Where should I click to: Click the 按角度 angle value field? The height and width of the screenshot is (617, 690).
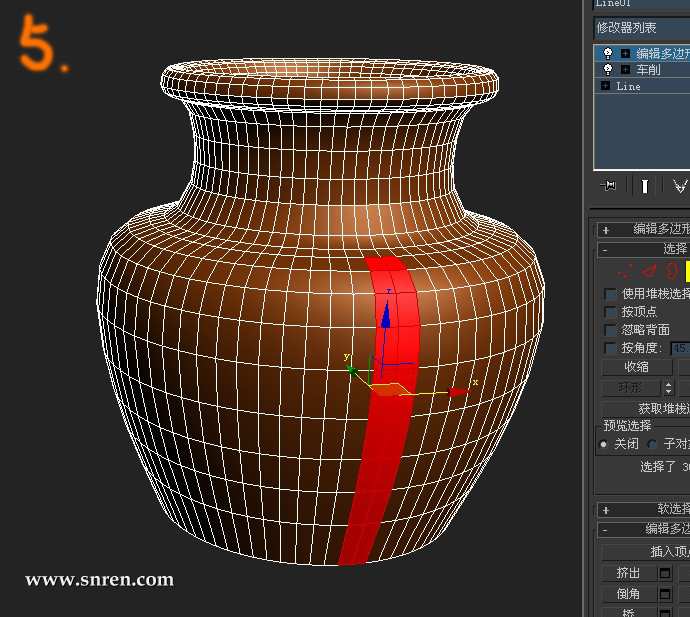coord(680,349)
